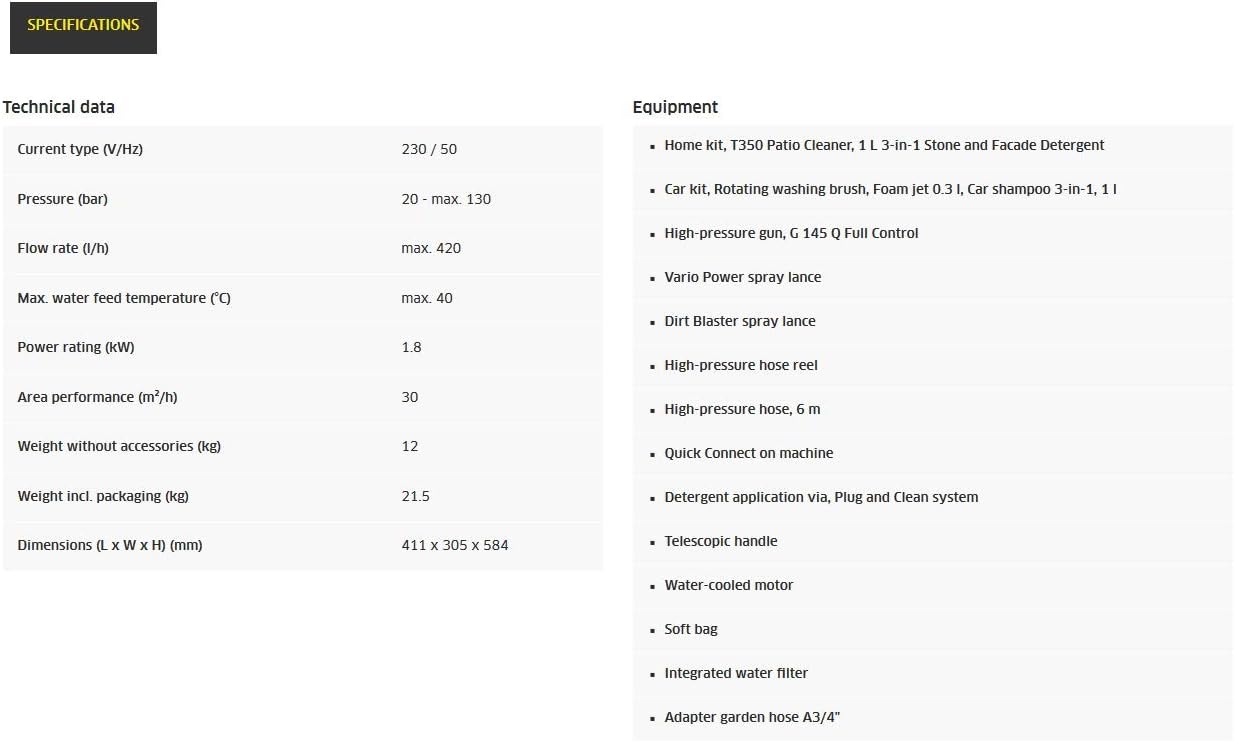Click the Dimensions value 411 x 305 x 584

coord(454,545)
